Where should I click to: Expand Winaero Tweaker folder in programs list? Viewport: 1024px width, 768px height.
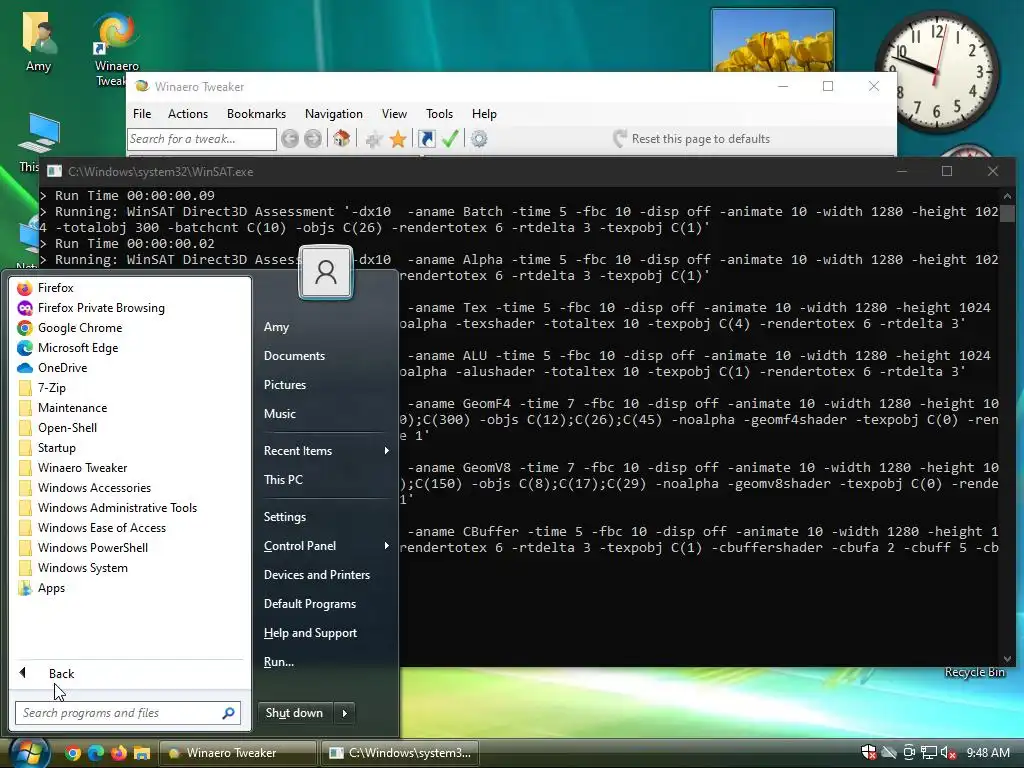pyautogui.click(x=131, y=468)
